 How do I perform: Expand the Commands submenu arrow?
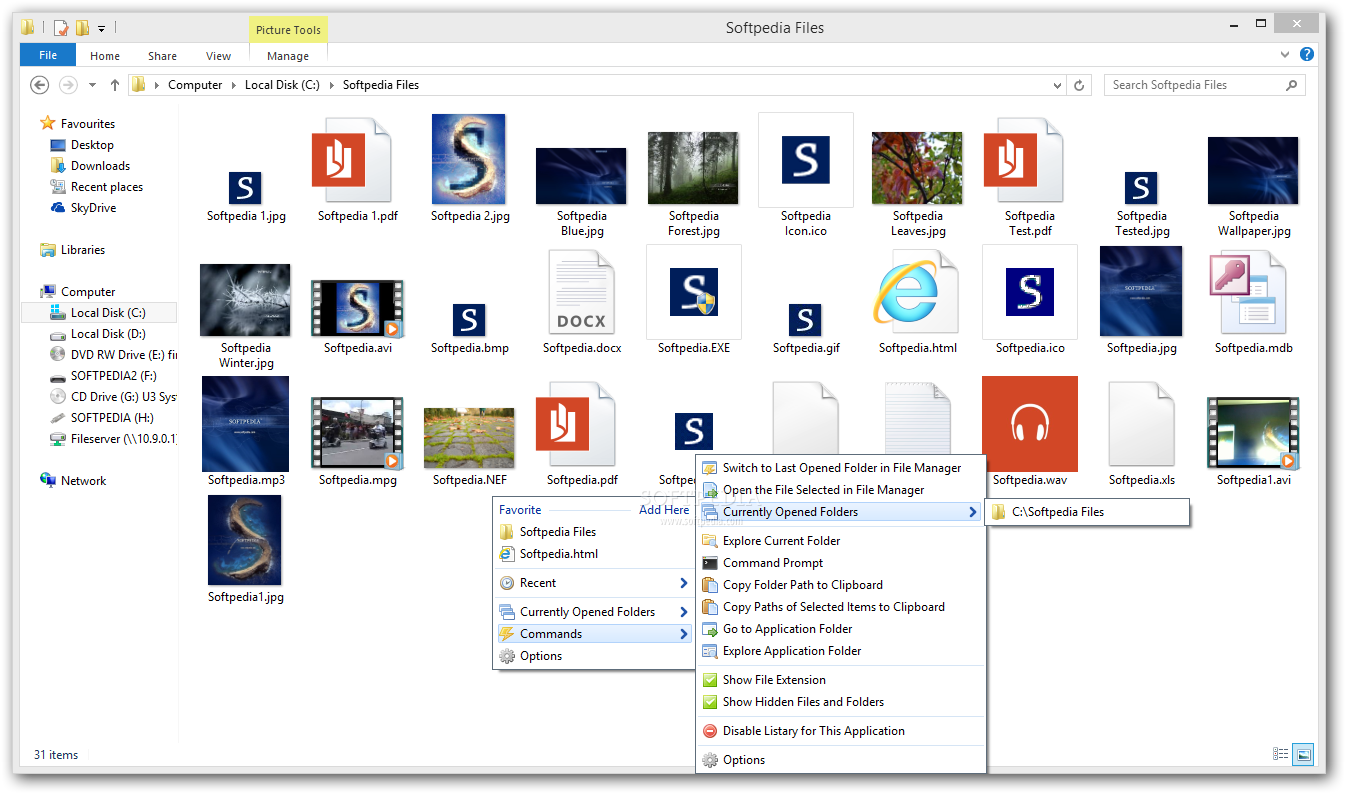(684, 634)
